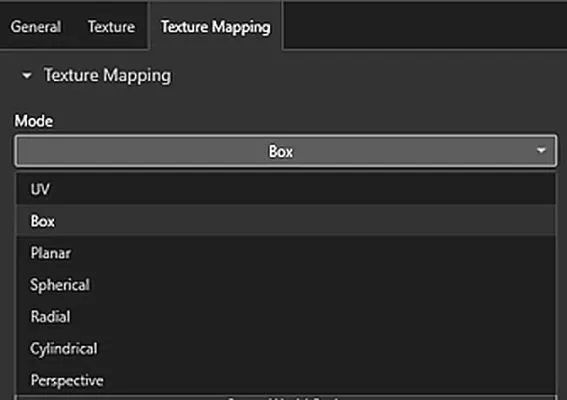Choose UV mapping mode

point(285,189)
